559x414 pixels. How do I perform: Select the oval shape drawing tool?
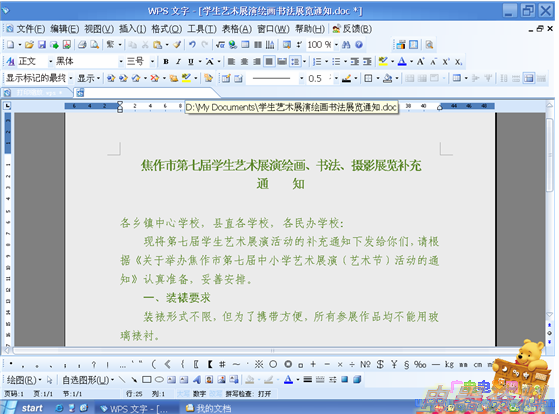point(159,380)
